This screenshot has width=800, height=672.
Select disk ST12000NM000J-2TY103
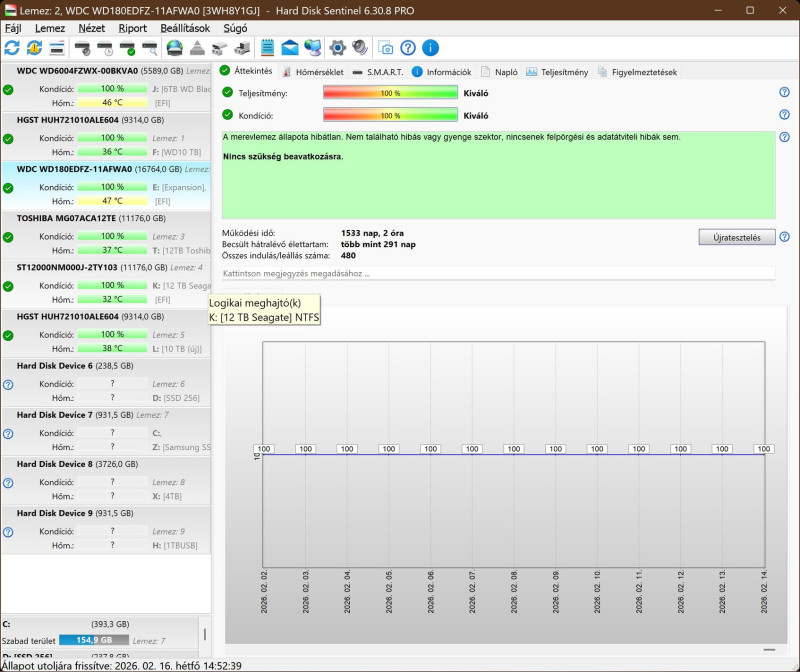tap(106, 283)
